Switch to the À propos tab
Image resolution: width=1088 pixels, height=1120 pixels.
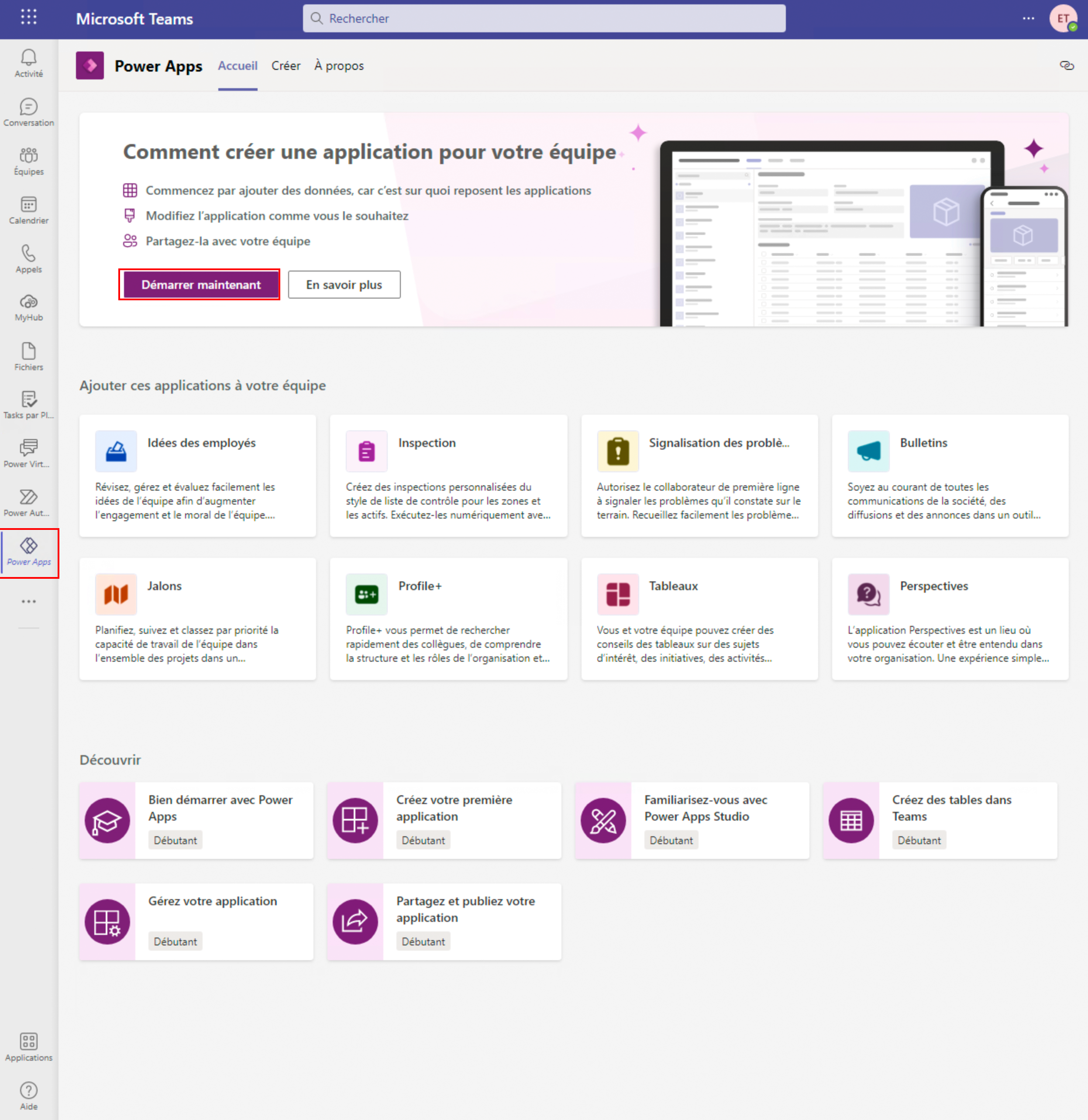coord(339,66)
